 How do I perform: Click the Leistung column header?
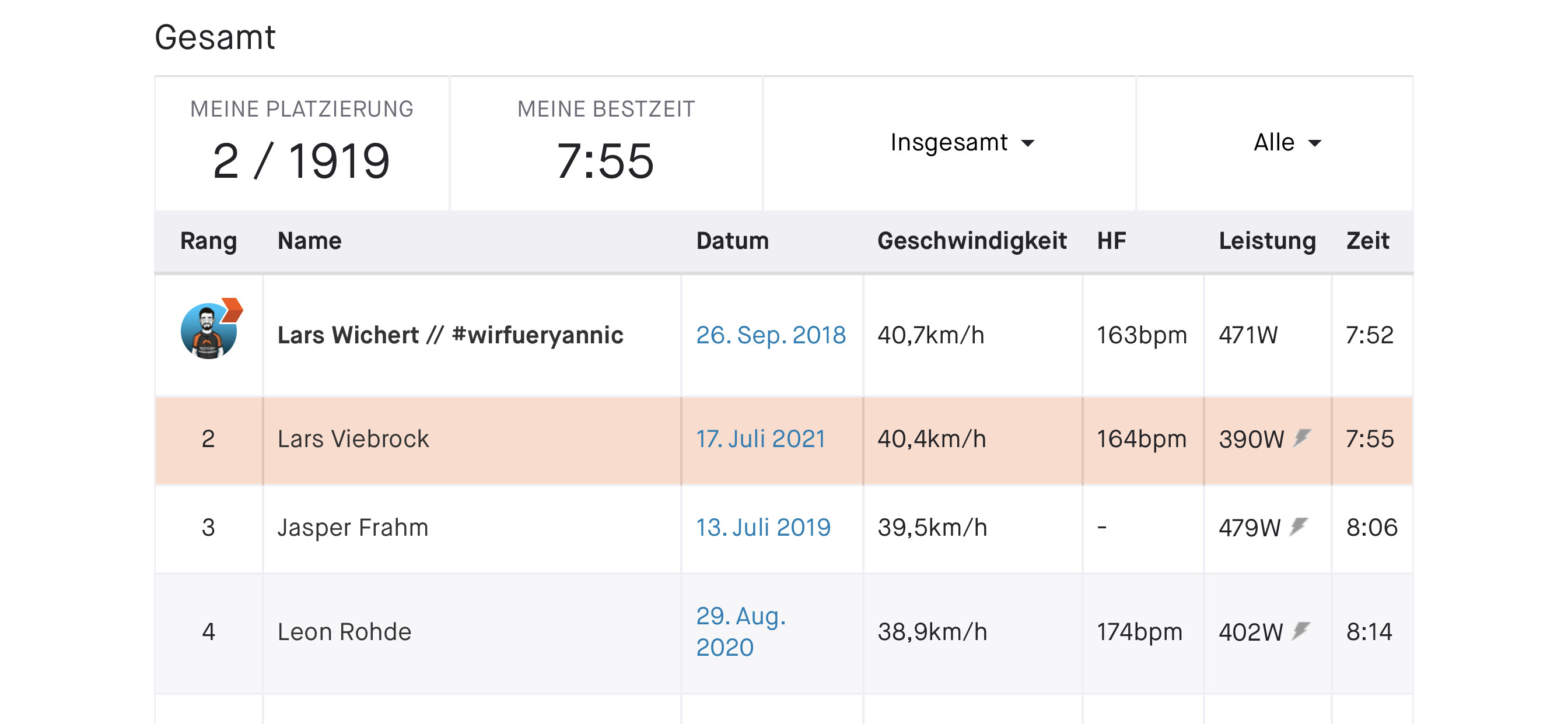pos(1266,241)
